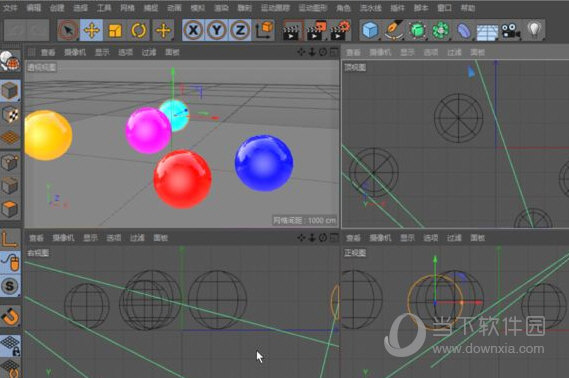The height and width of the screenshot is (378, 569).
Task: Add the green Subdivision Surface generator
Action: click(417, 30)
